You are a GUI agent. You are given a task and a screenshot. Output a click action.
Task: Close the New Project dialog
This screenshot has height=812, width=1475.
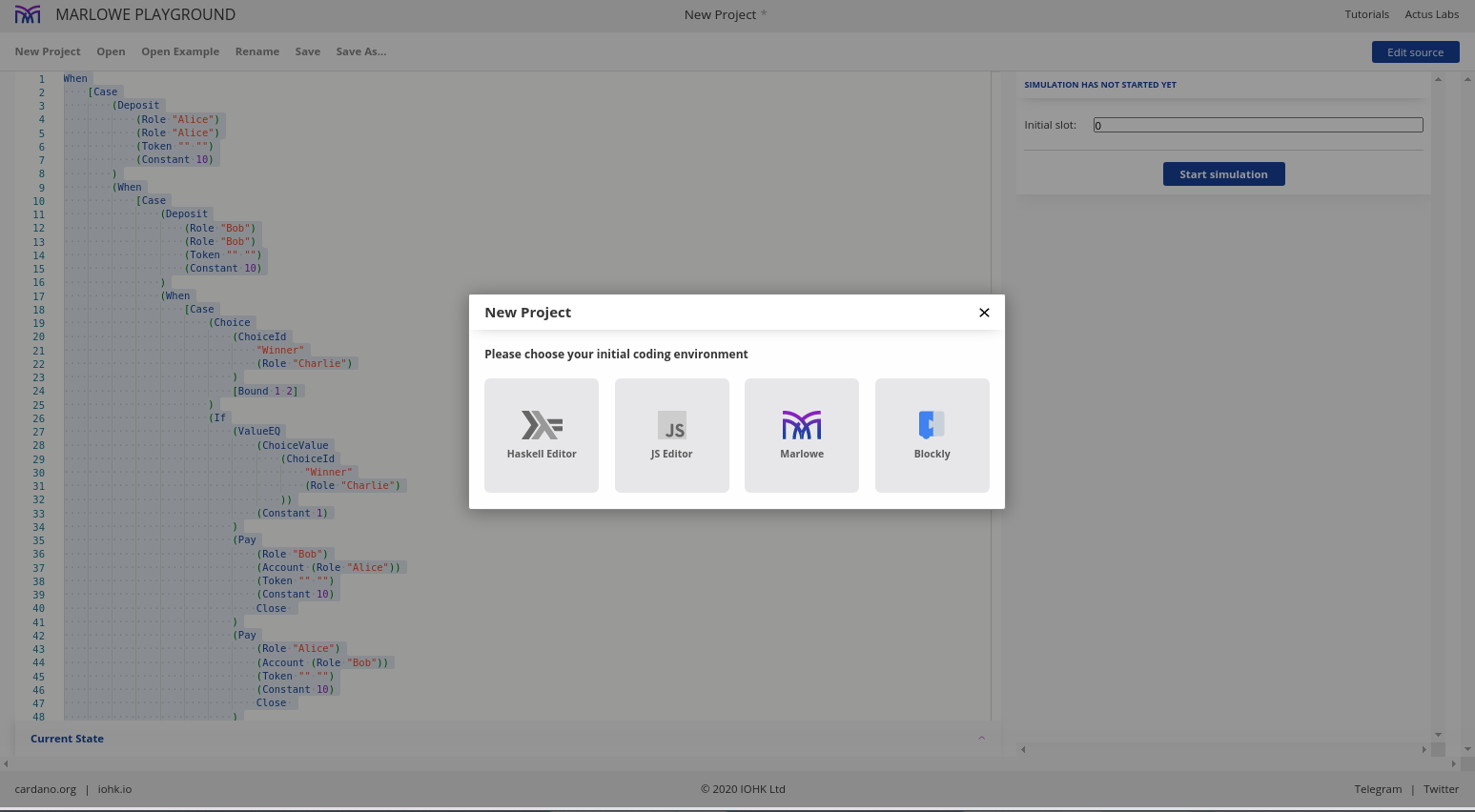coord(984,313)
